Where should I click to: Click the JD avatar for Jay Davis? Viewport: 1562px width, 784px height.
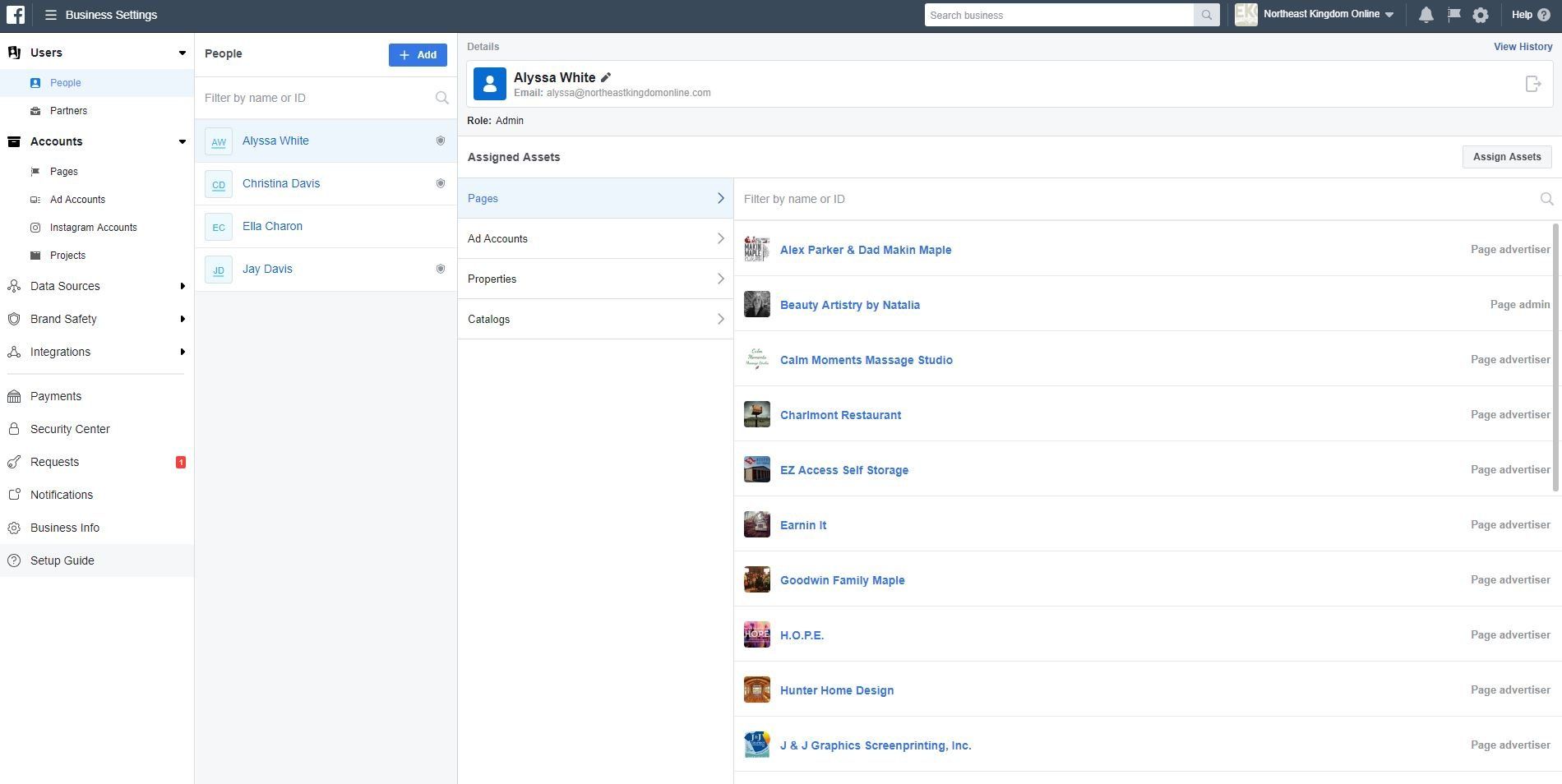click(x=219, y=270)
